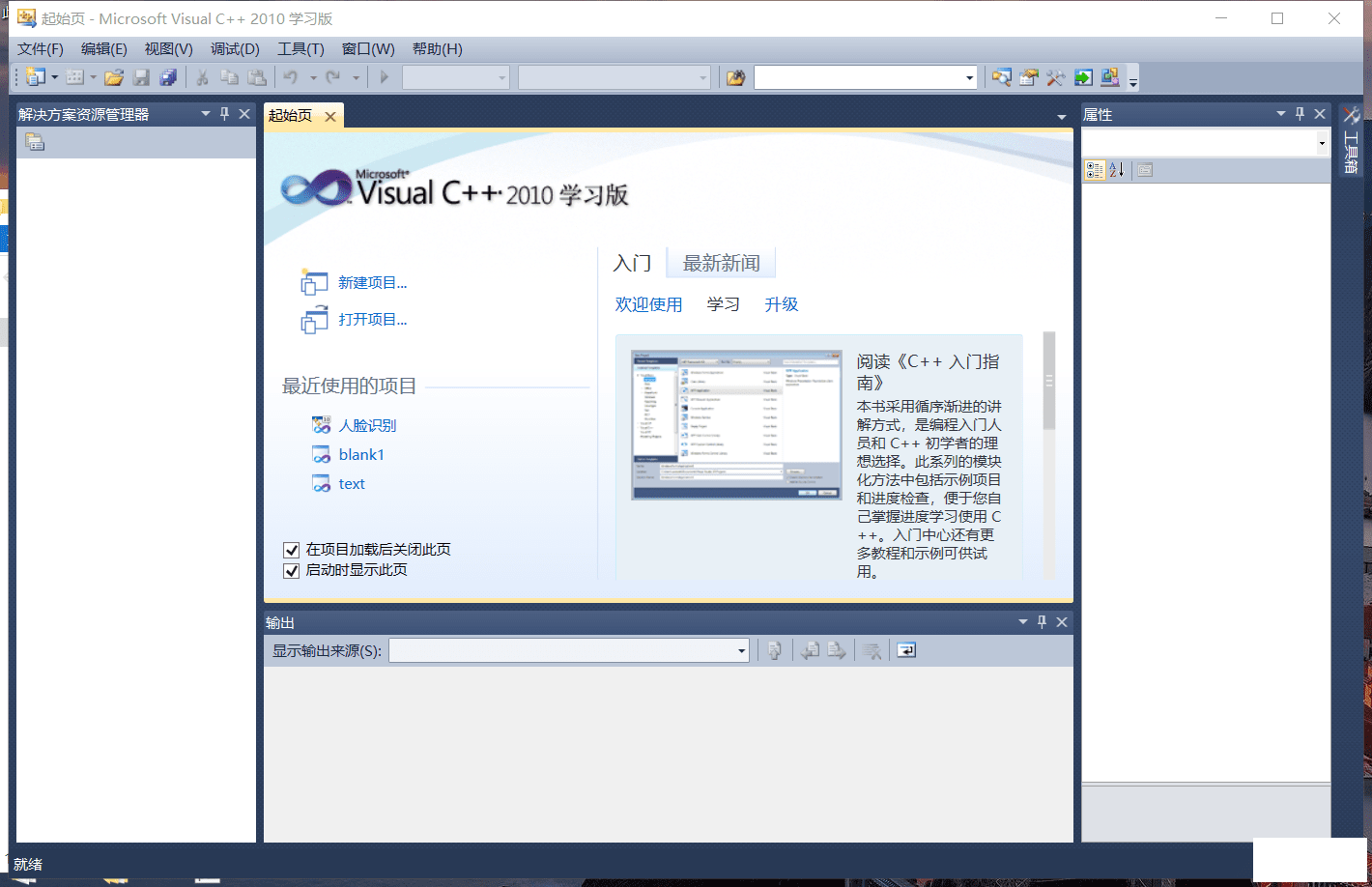Click the 打开项目... link

click(x=373, y=320)
